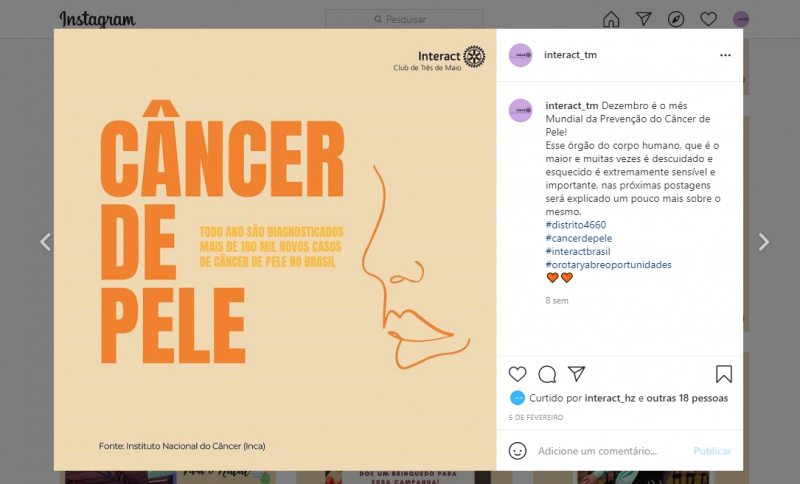Open comments via speech bubble icon
The height and width of the screenshot is (484, 800).
(547, 374)
